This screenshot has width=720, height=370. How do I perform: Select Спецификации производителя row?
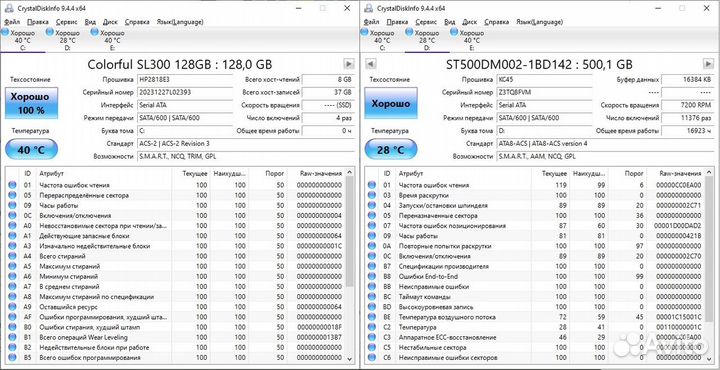tap(535, 266)
